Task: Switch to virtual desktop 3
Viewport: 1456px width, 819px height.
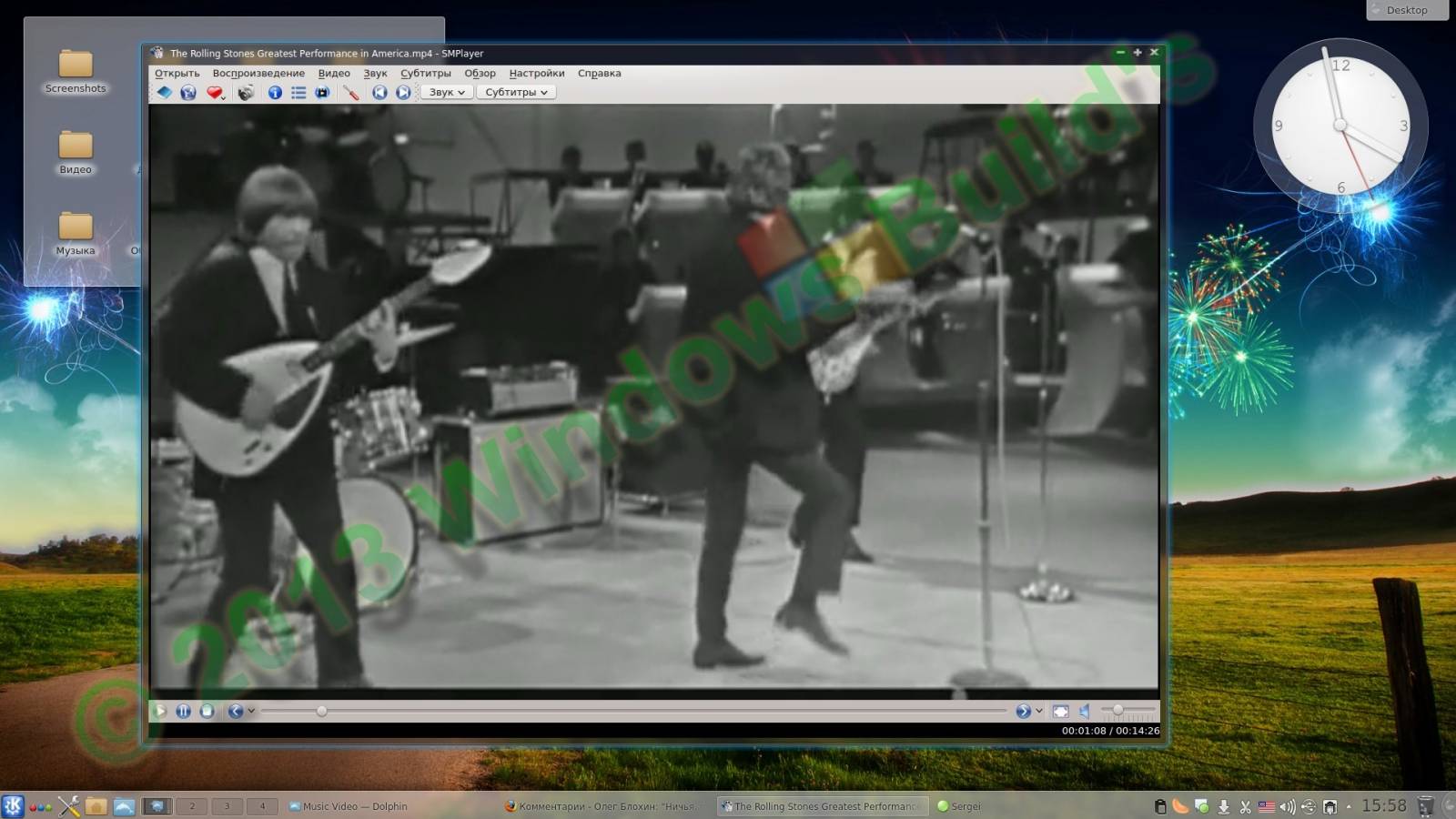Action: [x=227, y=805]
